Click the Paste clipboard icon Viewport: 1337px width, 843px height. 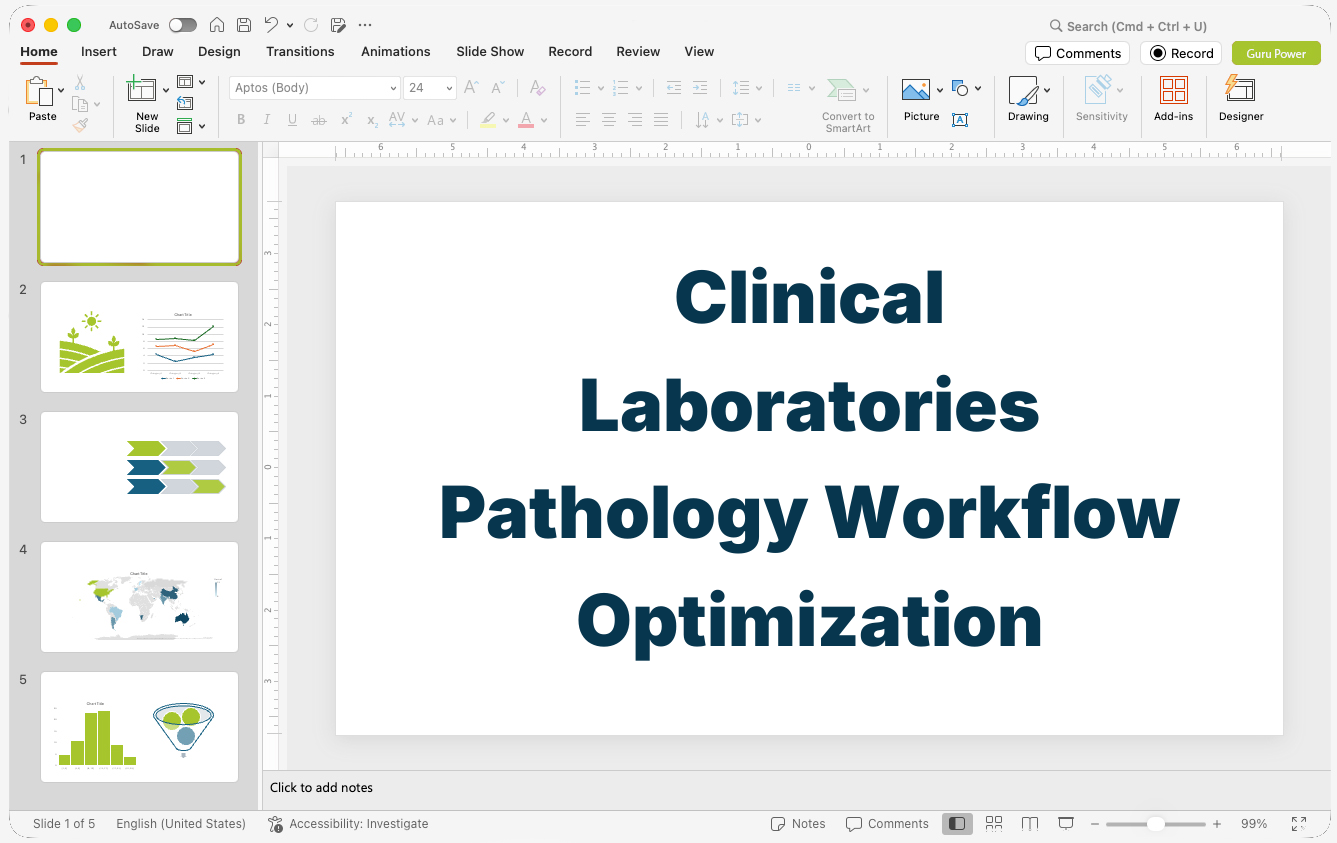[x=39, y=91]
